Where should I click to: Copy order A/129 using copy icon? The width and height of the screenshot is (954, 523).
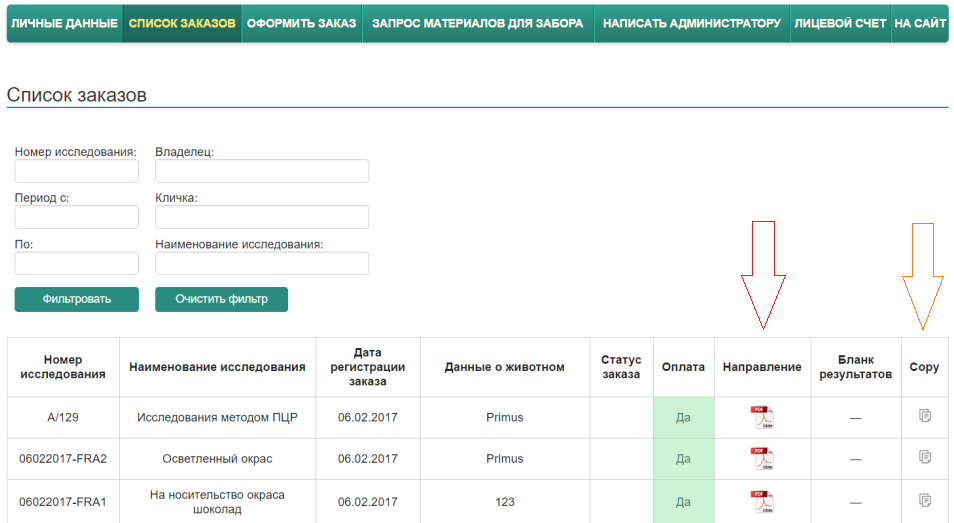[x=925, y=416]
